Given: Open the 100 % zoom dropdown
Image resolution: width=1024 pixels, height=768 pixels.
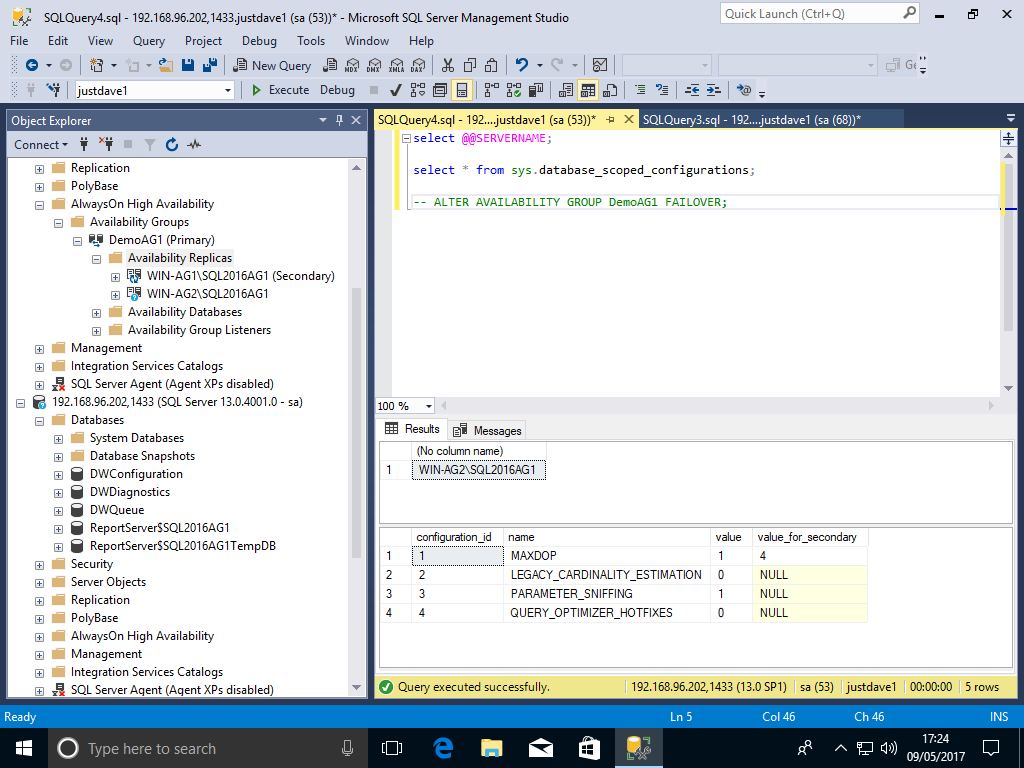Looking at the screenshot, I should pyautogui.click(x=429, y=406).
